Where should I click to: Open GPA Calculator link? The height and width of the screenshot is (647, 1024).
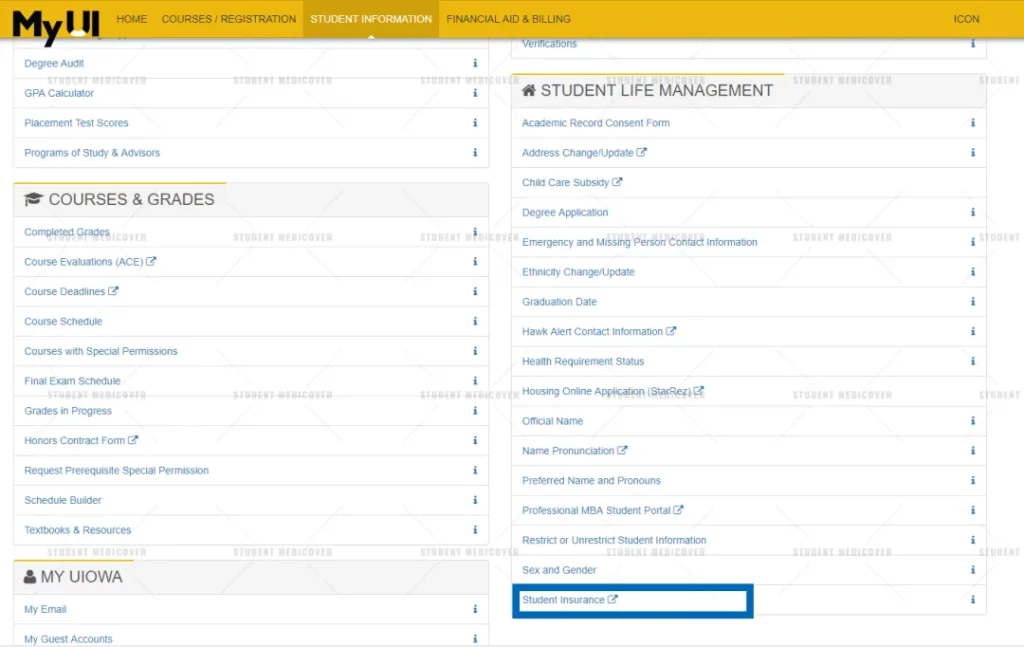point(59,93)
